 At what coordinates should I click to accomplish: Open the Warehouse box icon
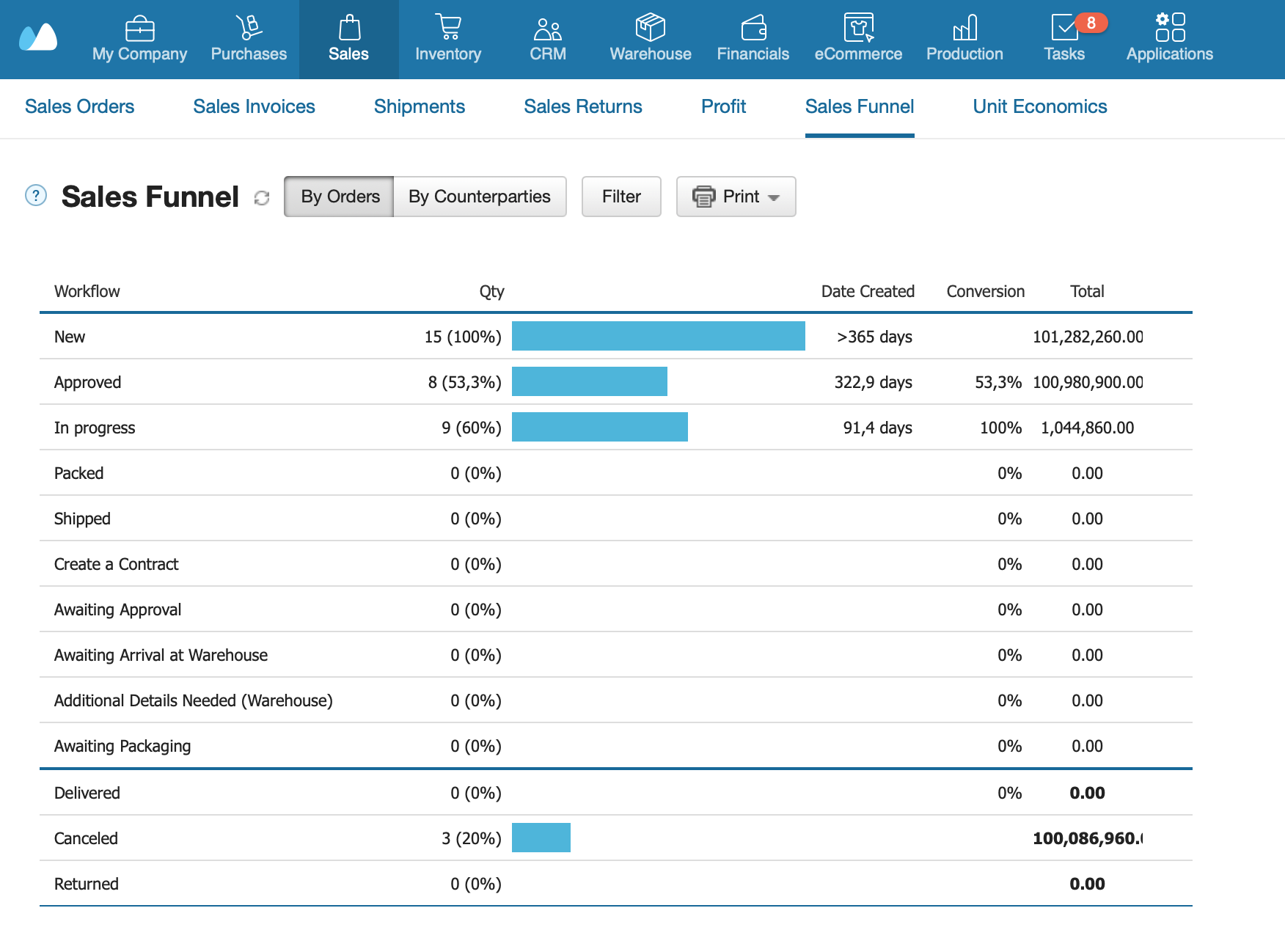tap(650, 27)
